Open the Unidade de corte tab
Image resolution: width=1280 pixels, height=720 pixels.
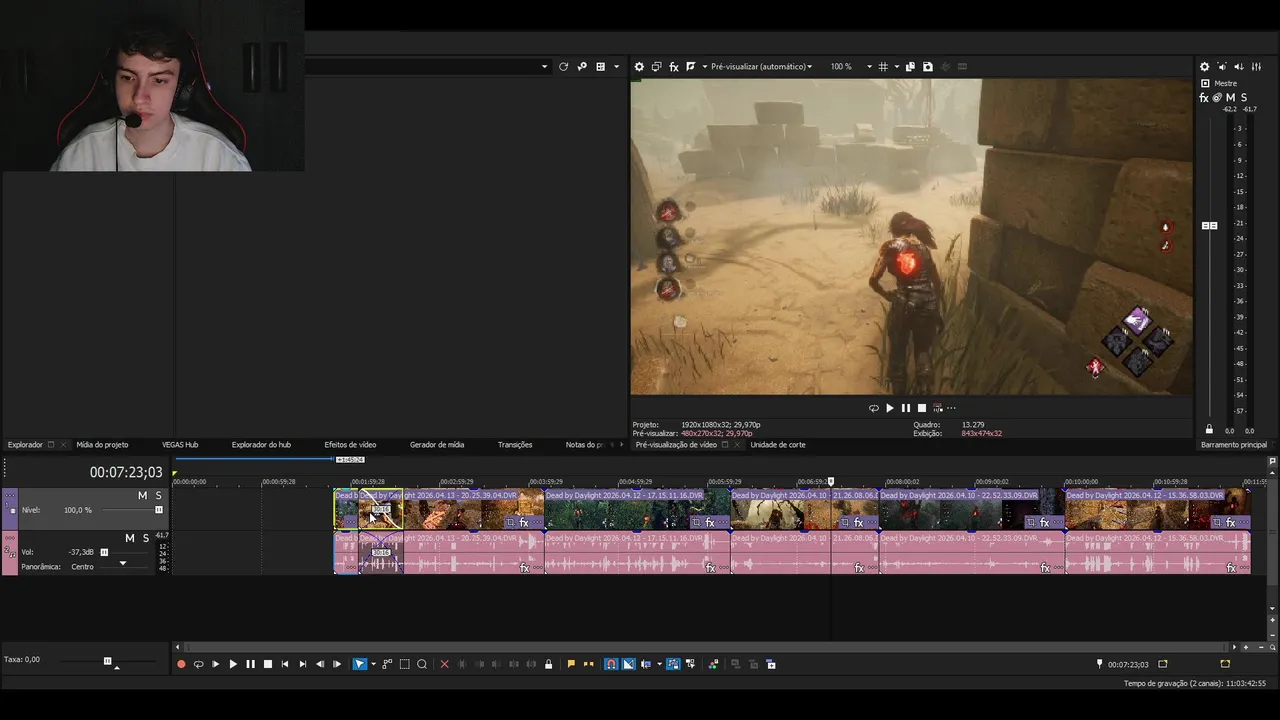[x=778, y=445]
